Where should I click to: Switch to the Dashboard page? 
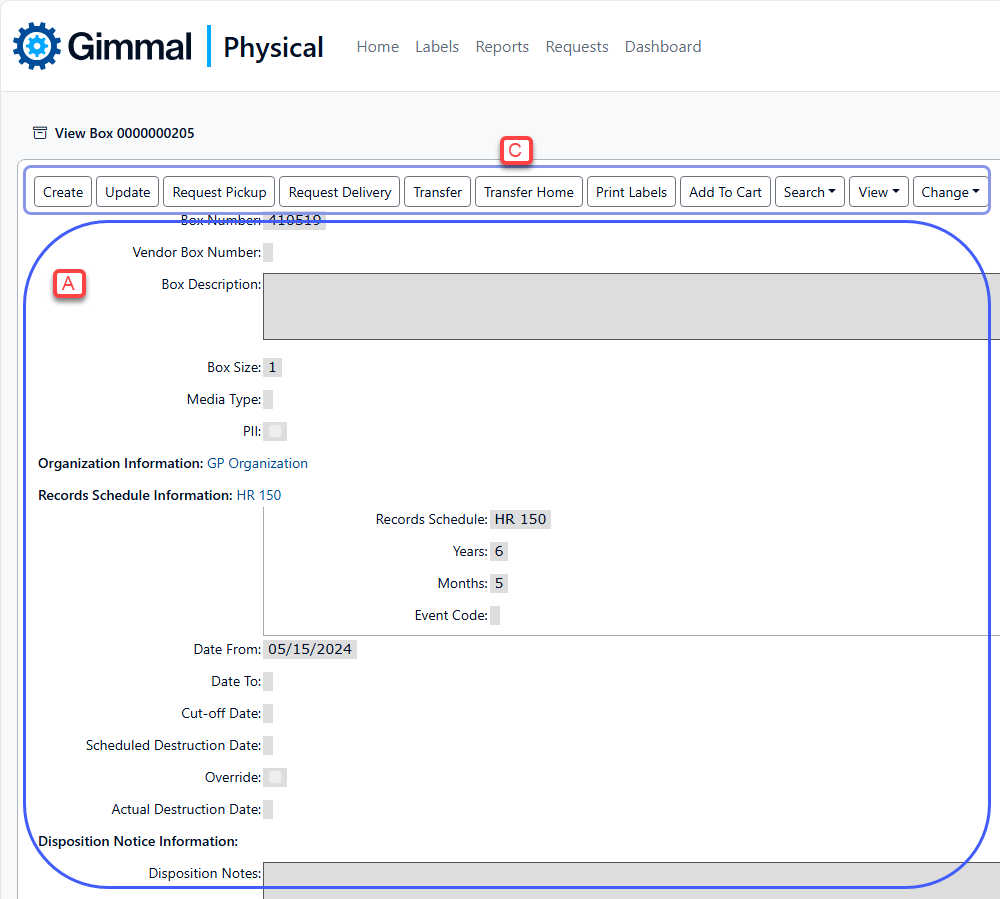662,47
